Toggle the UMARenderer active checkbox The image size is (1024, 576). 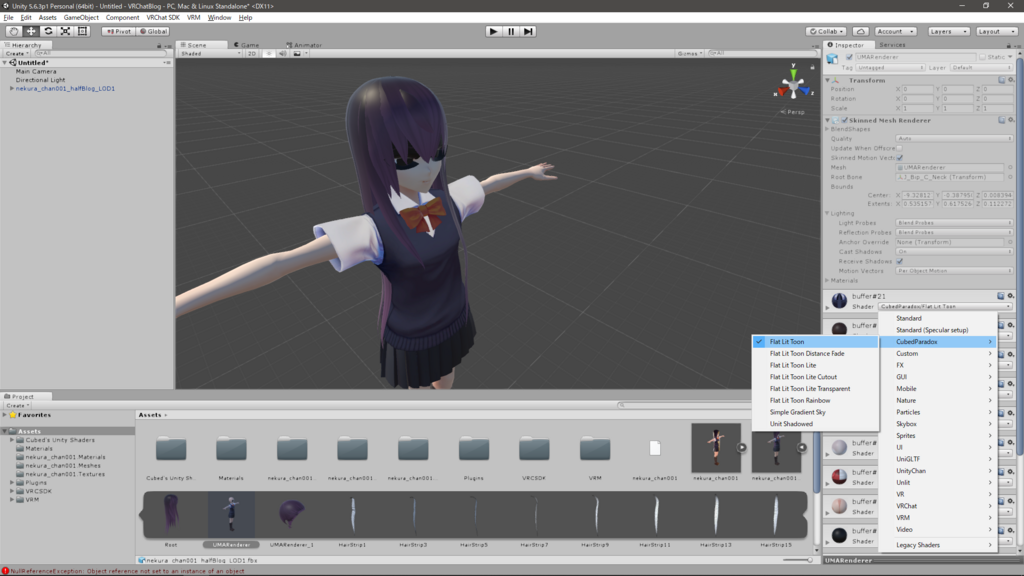click(849, 57)
